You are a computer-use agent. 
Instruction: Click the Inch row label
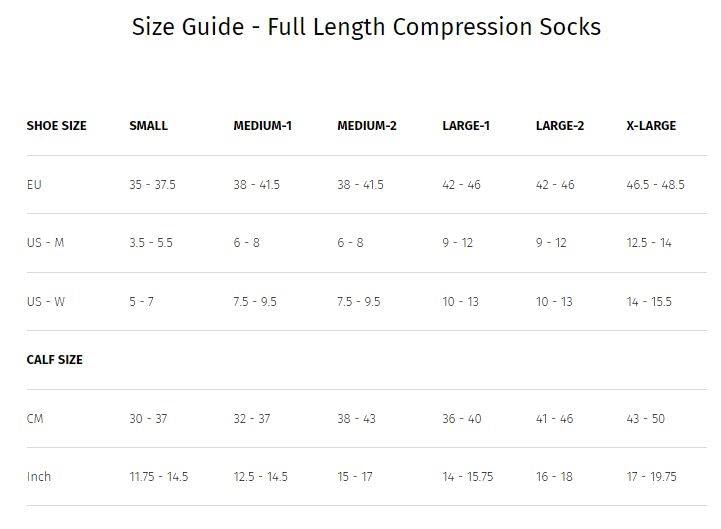[39, 477]
